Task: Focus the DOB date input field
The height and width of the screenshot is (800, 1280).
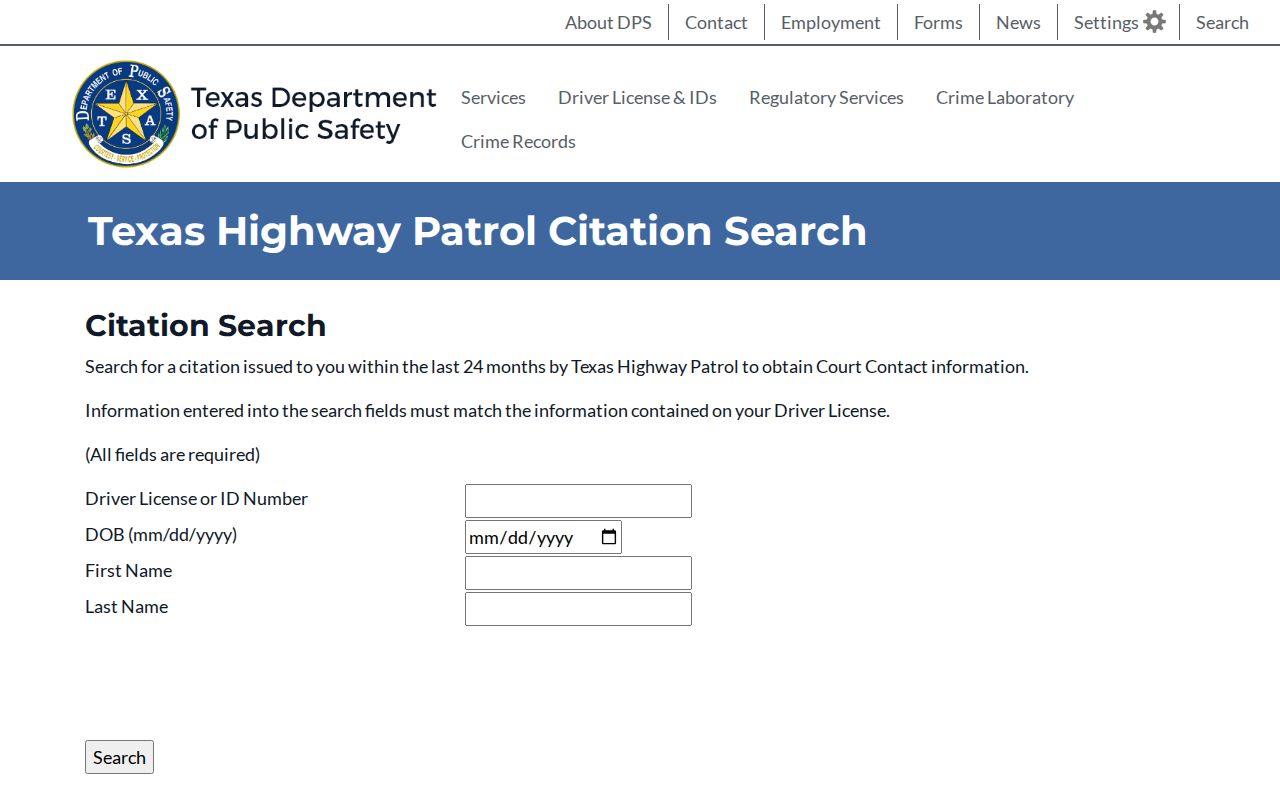Action: point(543,537)
